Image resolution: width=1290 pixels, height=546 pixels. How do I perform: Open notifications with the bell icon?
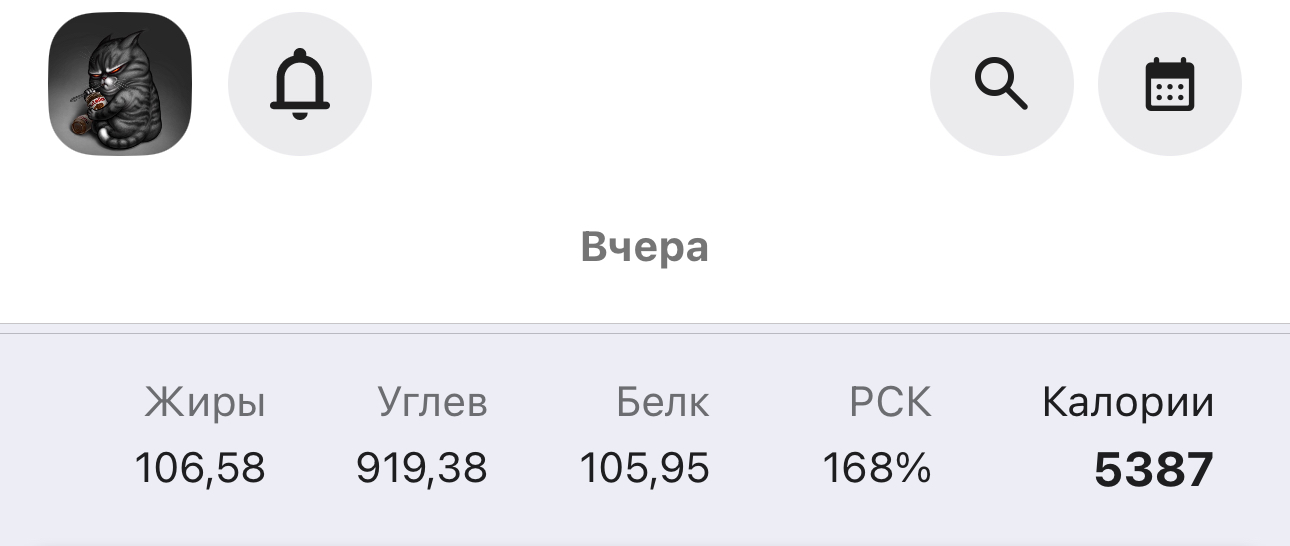pyautogui.click(x=300, y=84)
